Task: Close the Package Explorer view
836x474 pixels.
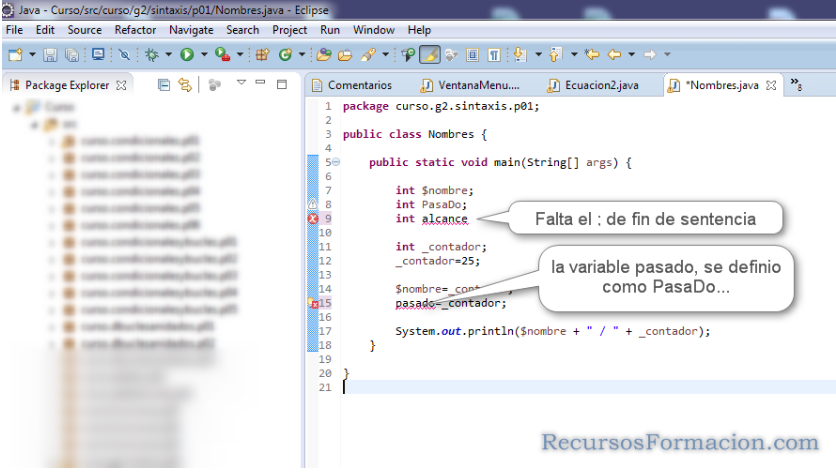Action: click(x=122, y=85)
